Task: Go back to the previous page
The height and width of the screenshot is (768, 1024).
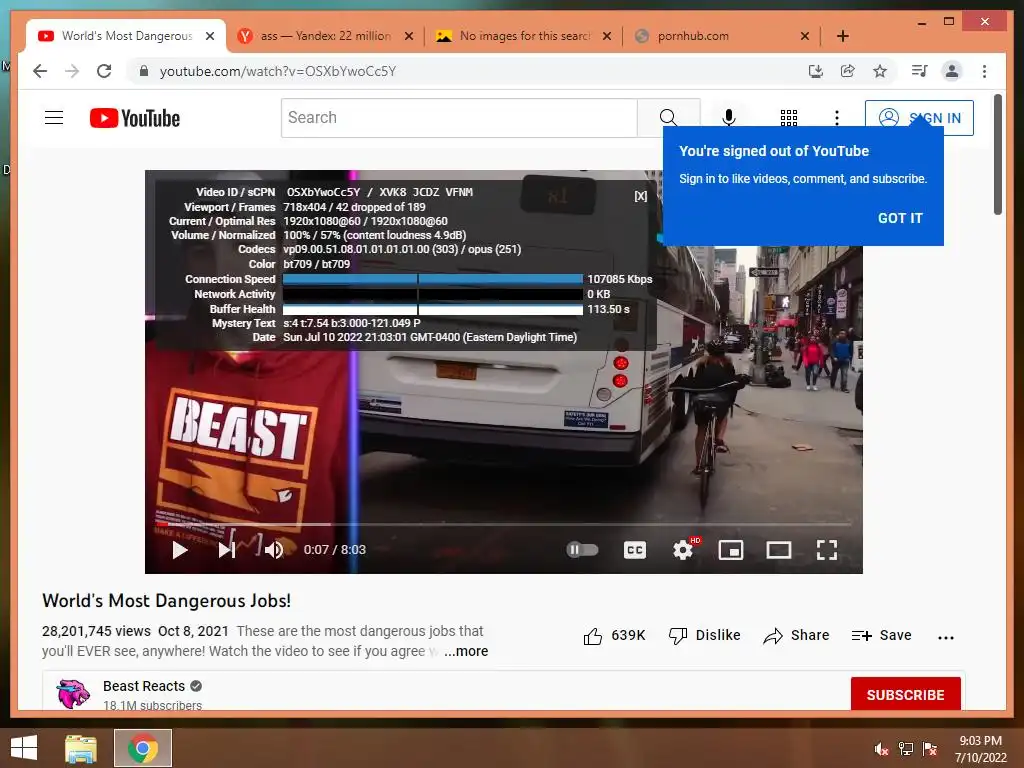Action: click(40, 71)
